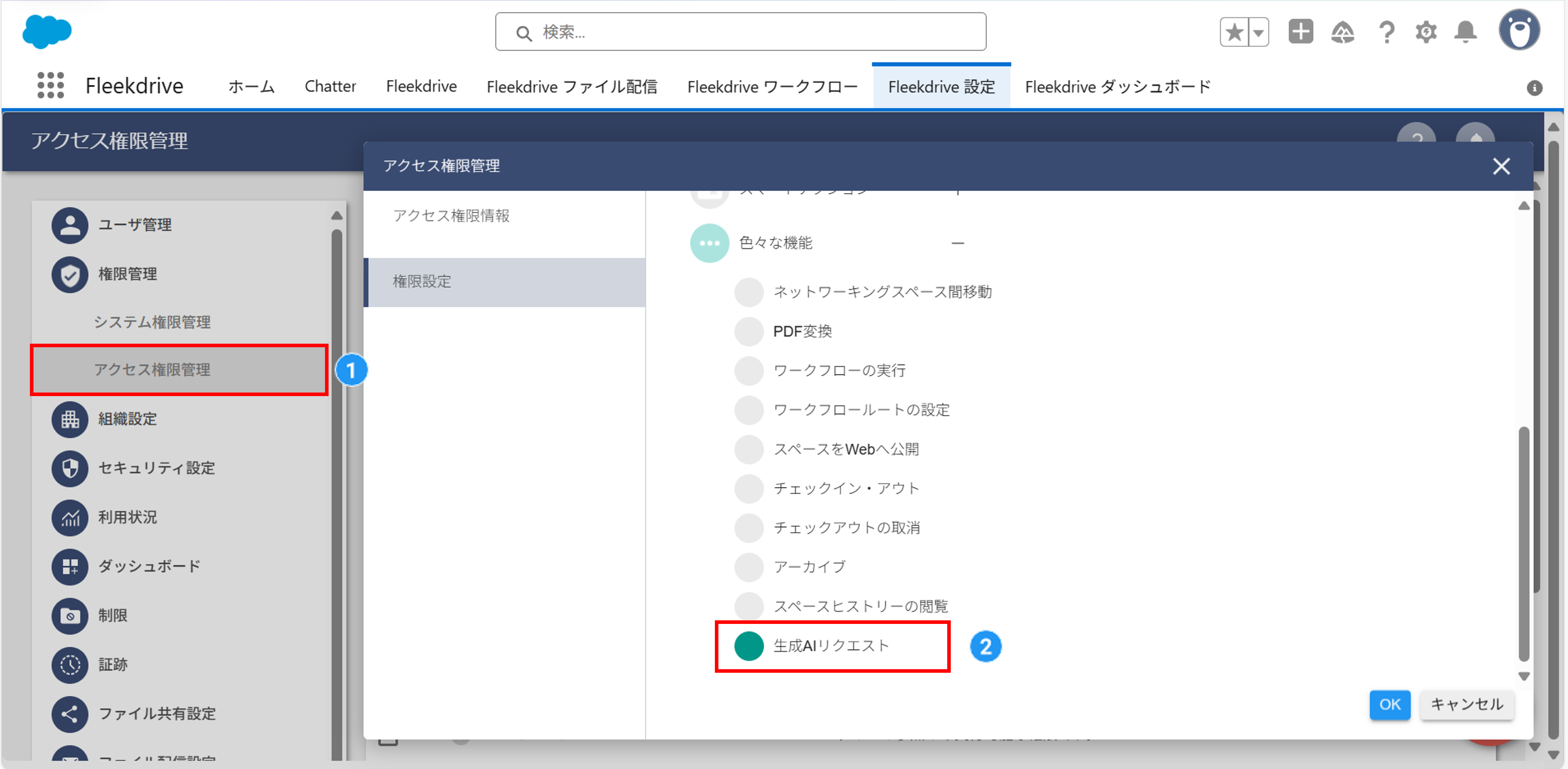The image size is (1568, 769).
Task: Toggle スペースヒストリーの閲覧 permission
Action: coord(749,606)
